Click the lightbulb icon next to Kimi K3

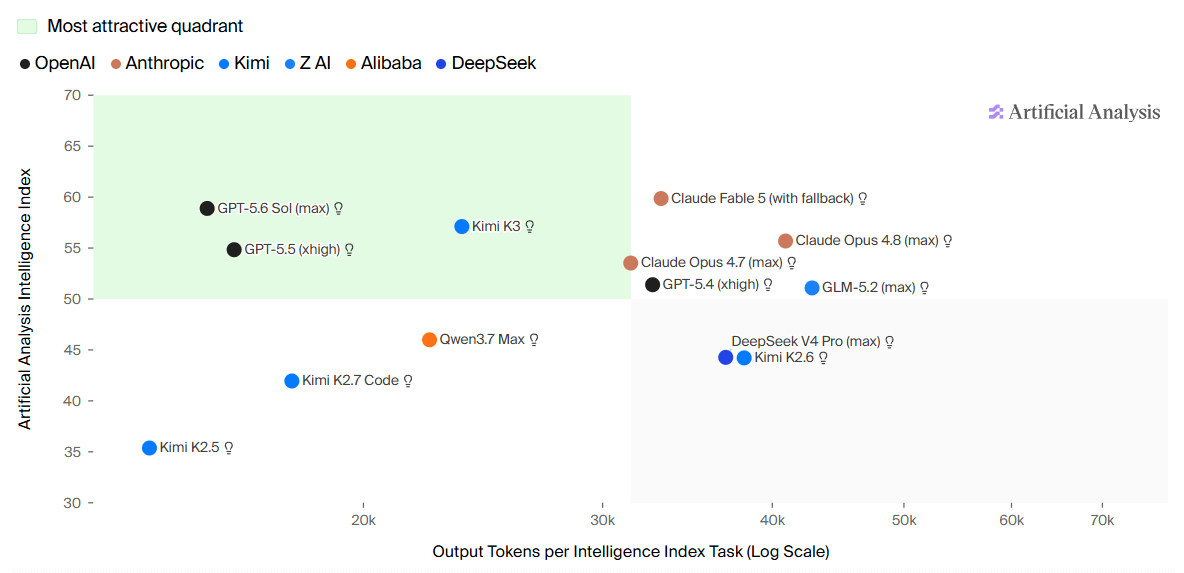(x=530, y=226)
